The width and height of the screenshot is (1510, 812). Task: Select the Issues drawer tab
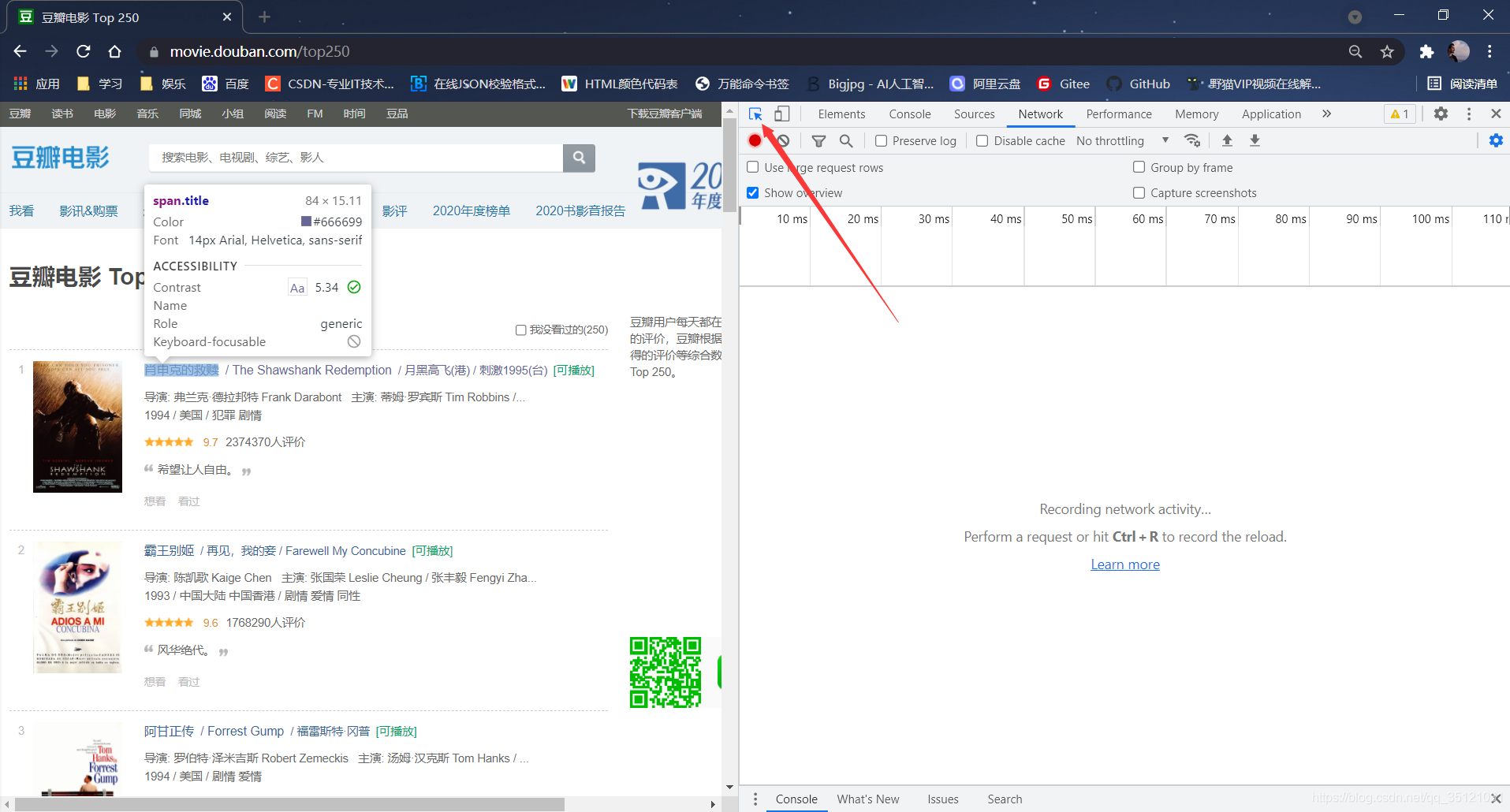click(943, 799)
